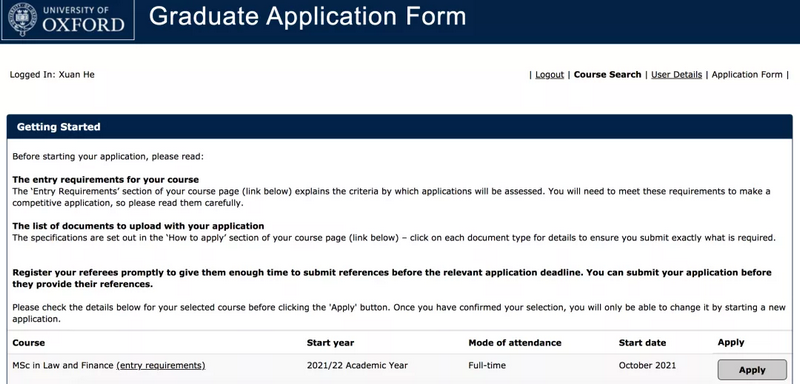
Task: Click the Mode of attendance column header
Action: tap(515, 343)
